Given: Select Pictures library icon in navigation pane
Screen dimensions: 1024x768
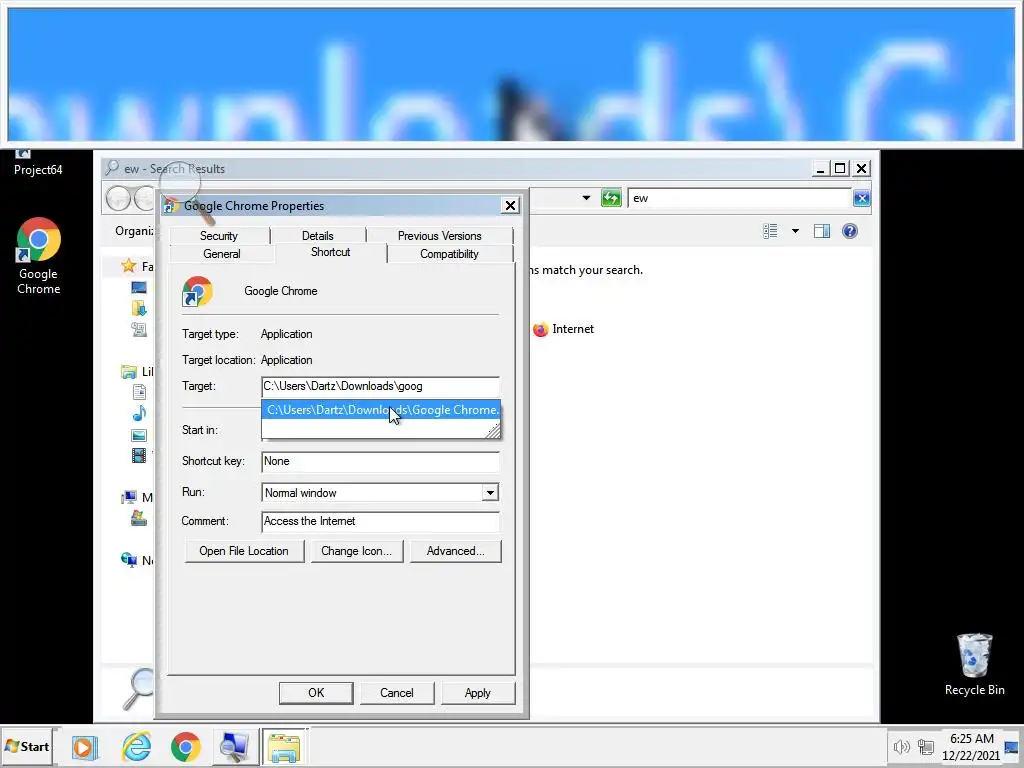Looking at the screenshot, I should point(139,435).
